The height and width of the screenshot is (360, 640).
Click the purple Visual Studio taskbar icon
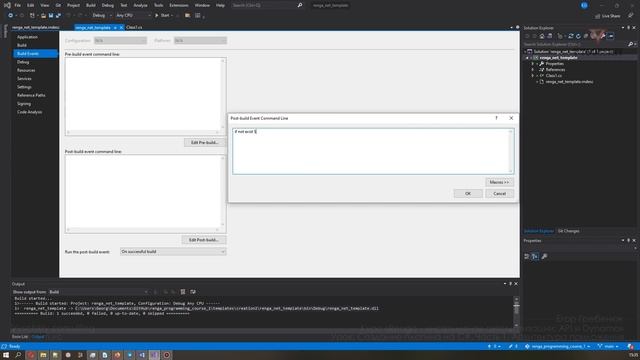[154, 355]
